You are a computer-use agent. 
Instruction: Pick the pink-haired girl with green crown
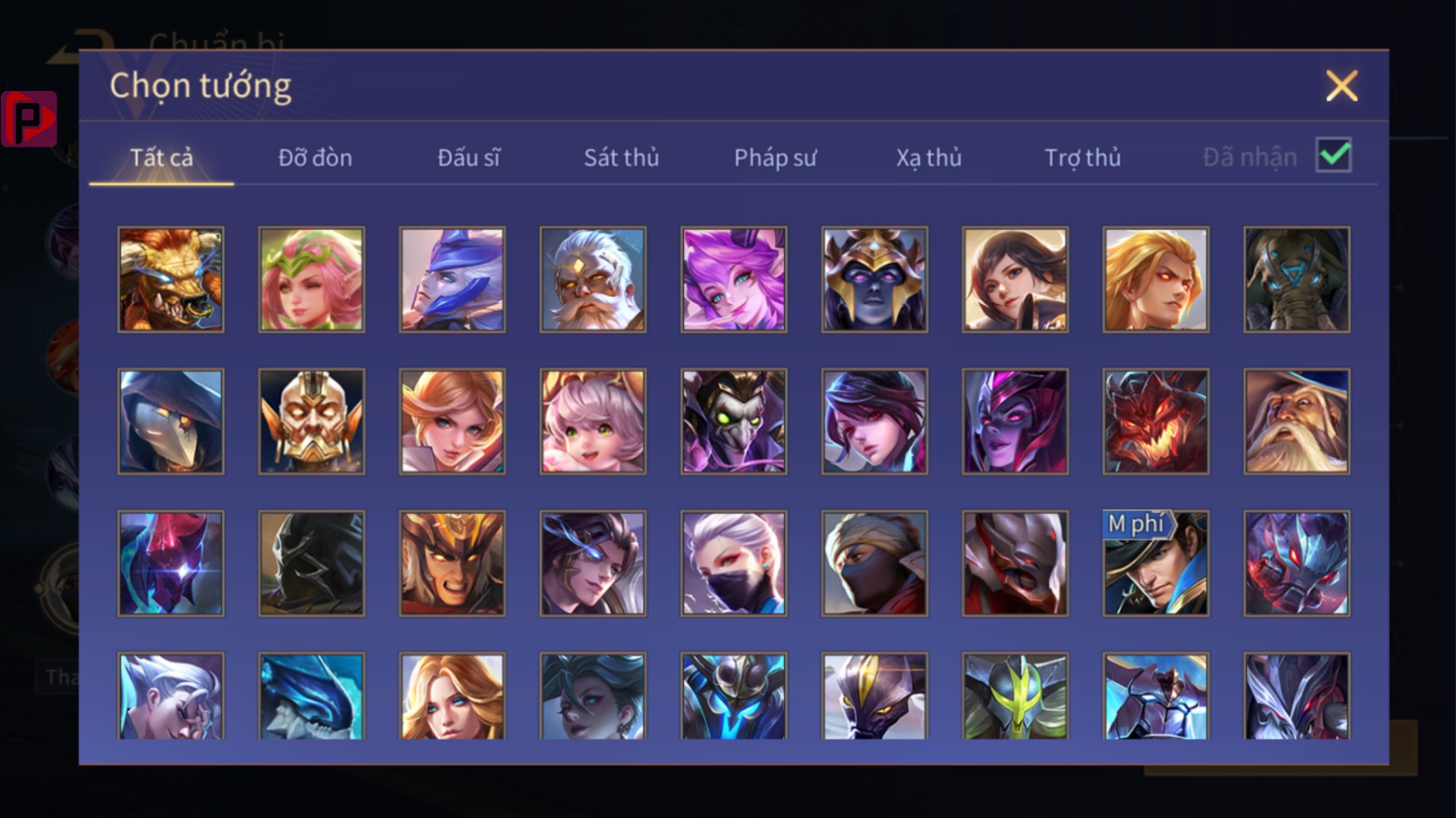click(312, 280)
